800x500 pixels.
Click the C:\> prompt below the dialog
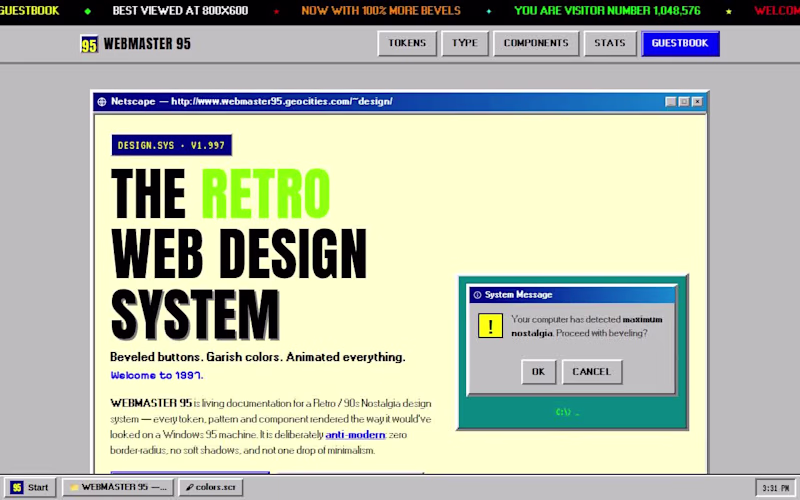click(567, 412)
